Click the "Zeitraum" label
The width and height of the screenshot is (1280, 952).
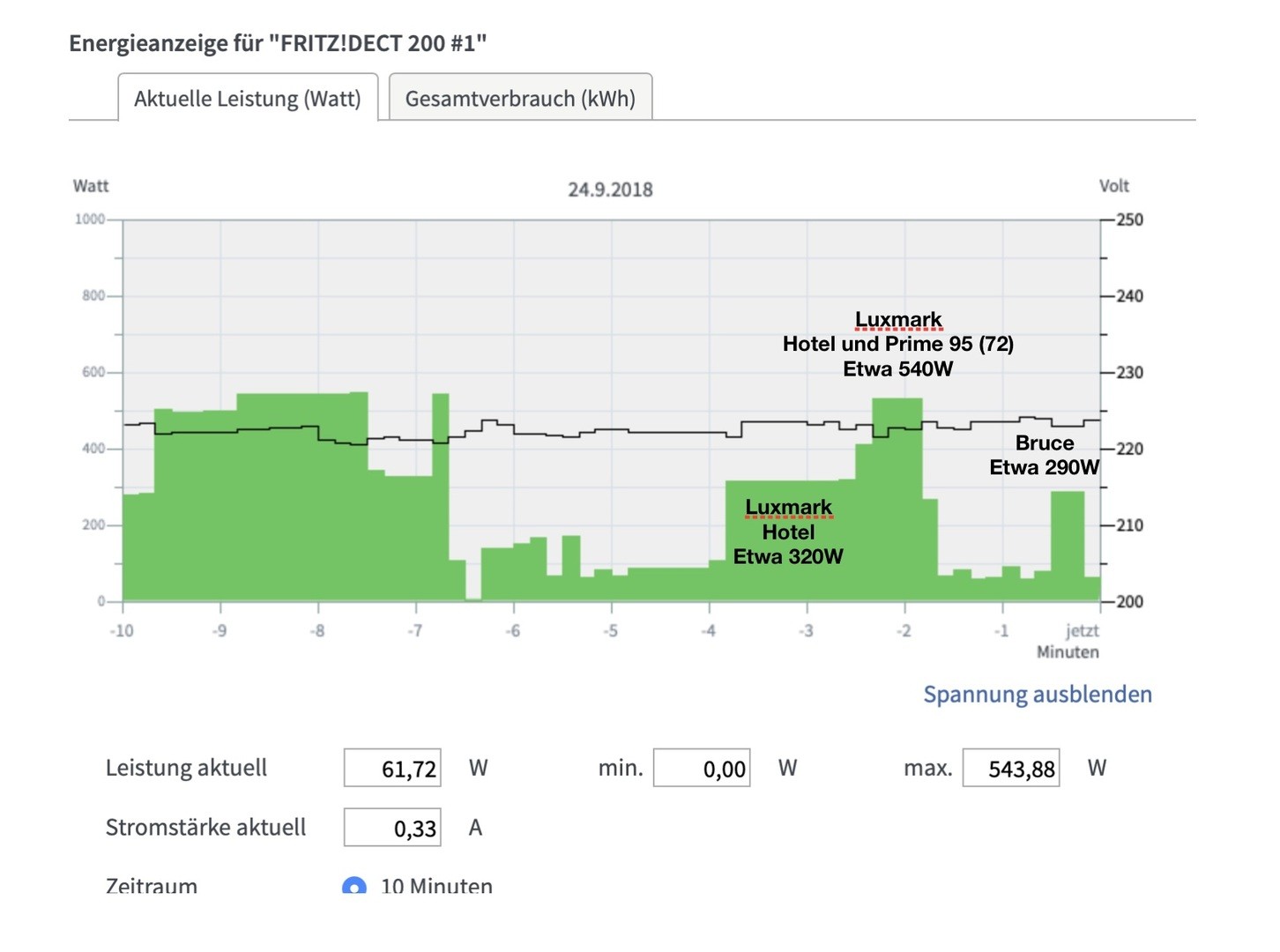[152, 886]
